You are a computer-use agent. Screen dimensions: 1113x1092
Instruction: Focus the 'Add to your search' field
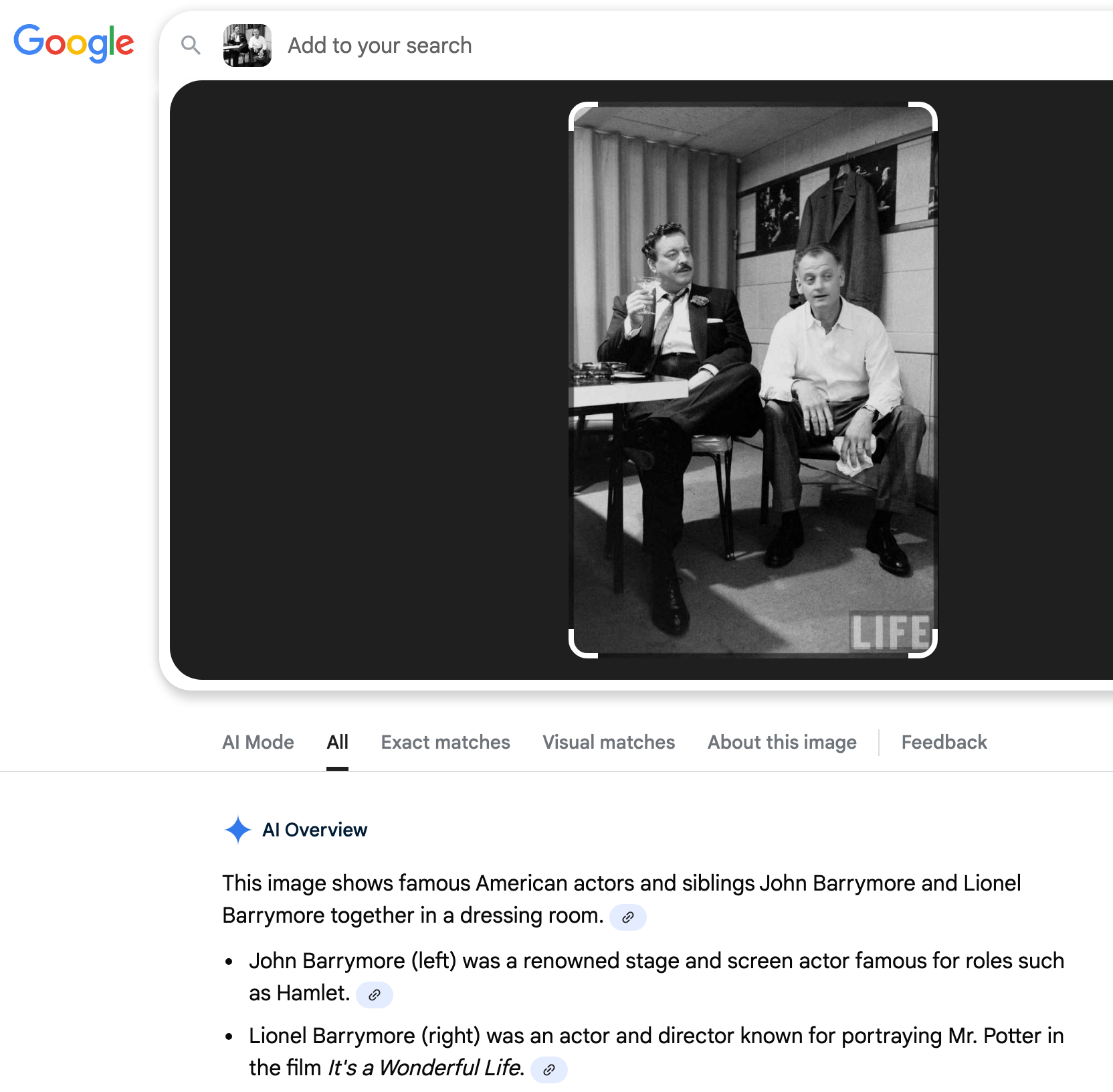click(535, 45)
